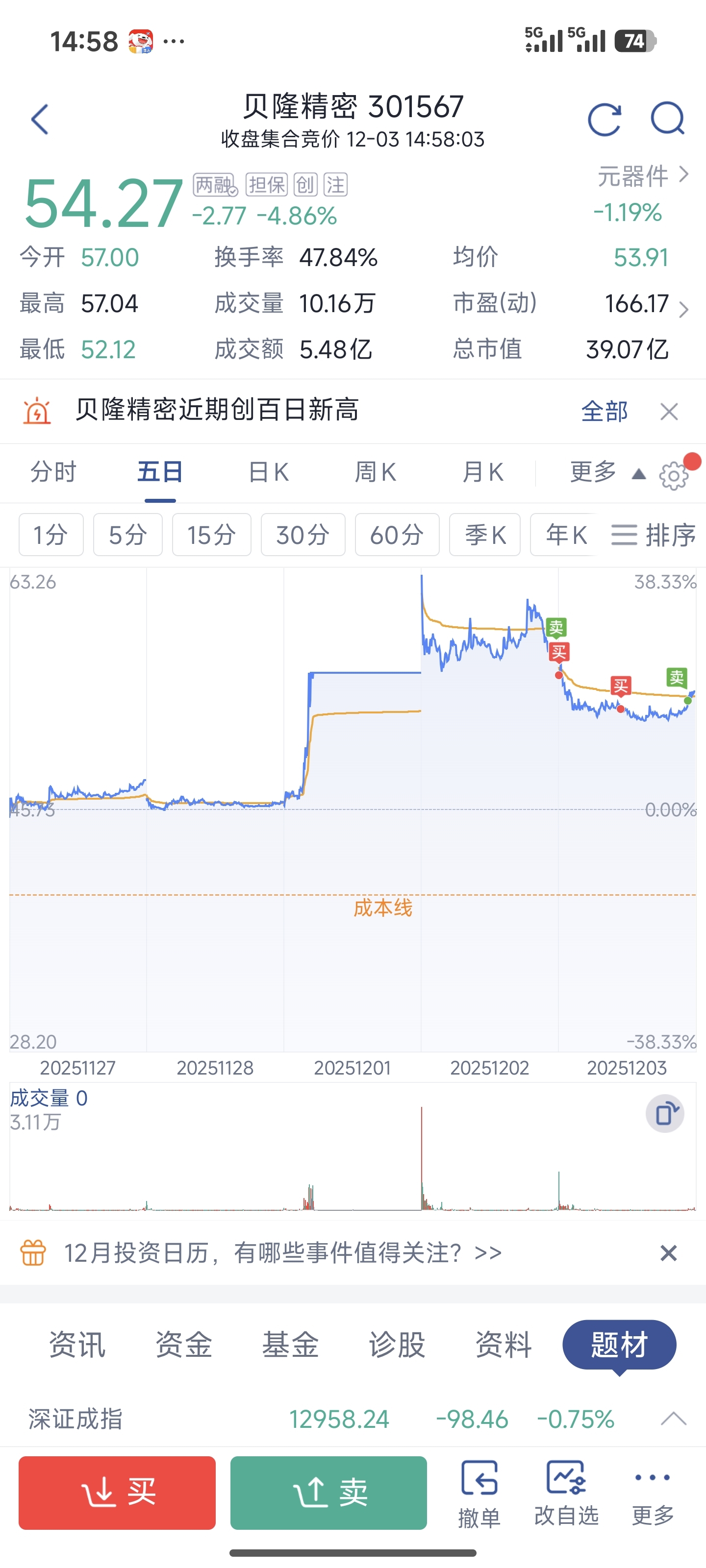Open the search magnifier icon

tap(668, 118)
